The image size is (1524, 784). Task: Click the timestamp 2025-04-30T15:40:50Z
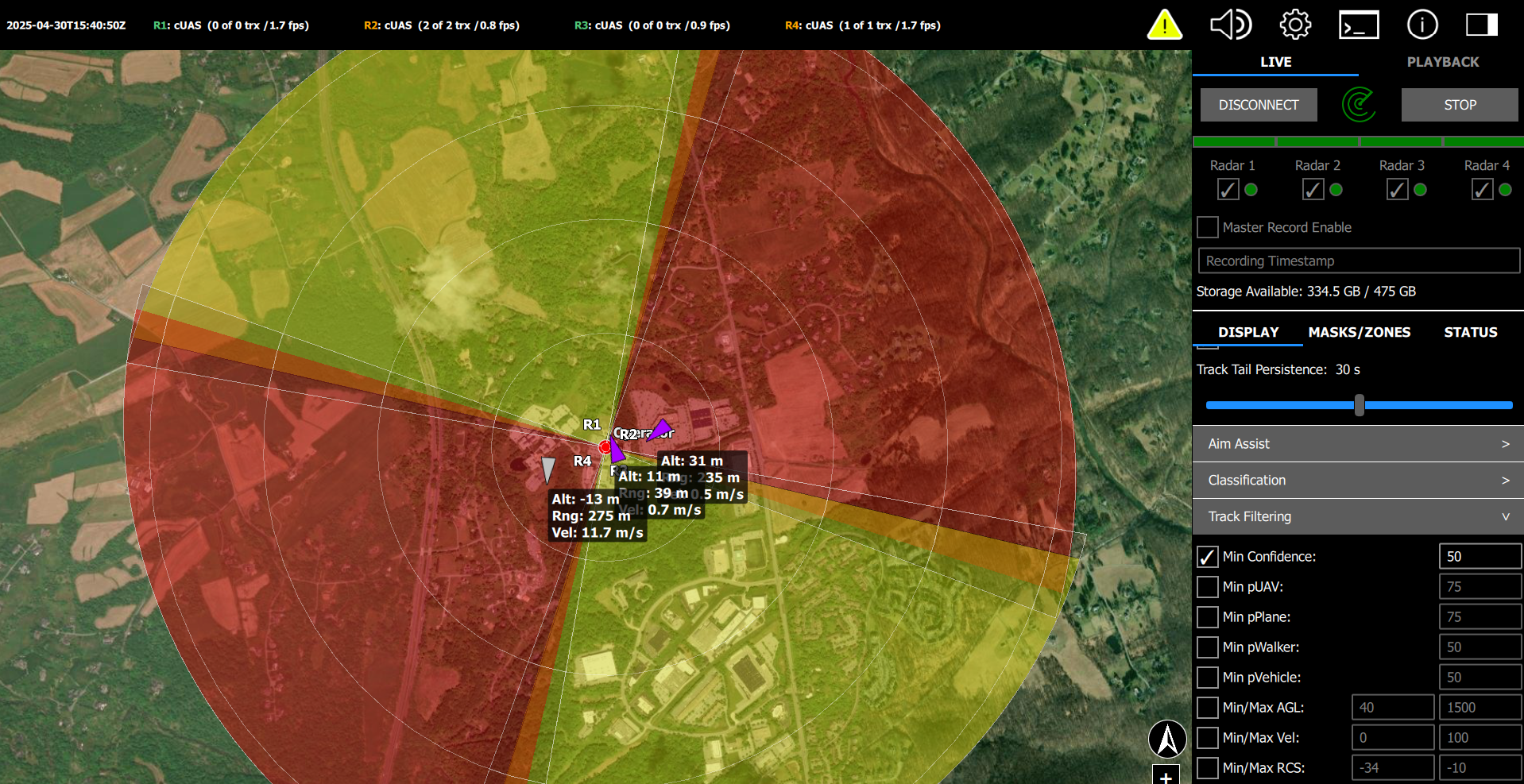66,25
